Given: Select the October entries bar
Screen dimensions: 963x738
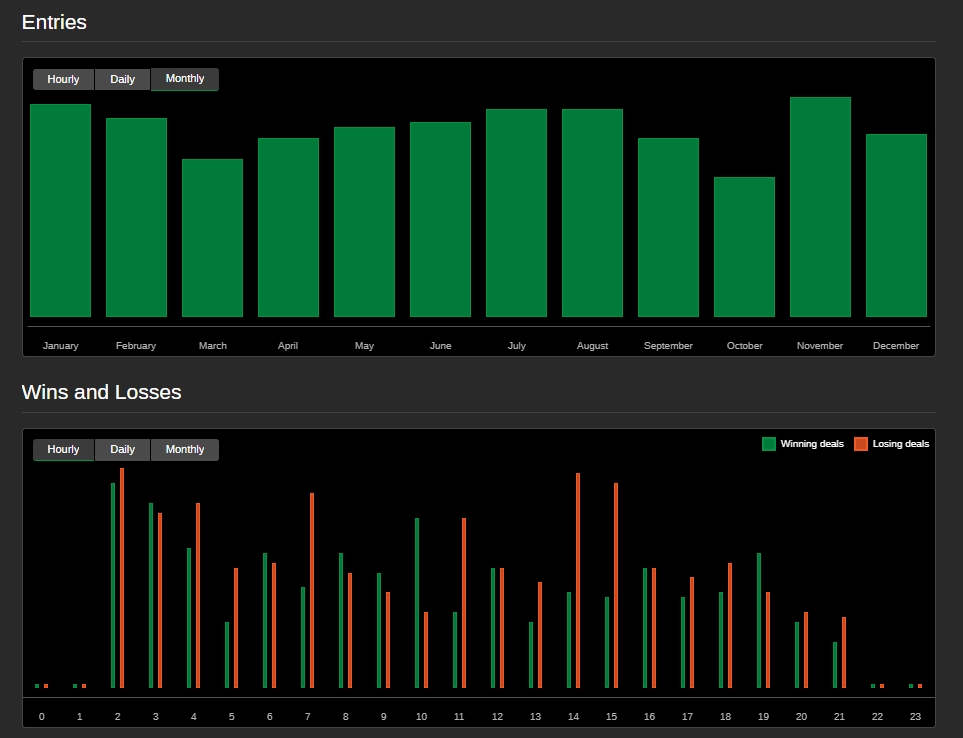Looking at the screenshot, I should pyautogui.click(x=744, y=247).
